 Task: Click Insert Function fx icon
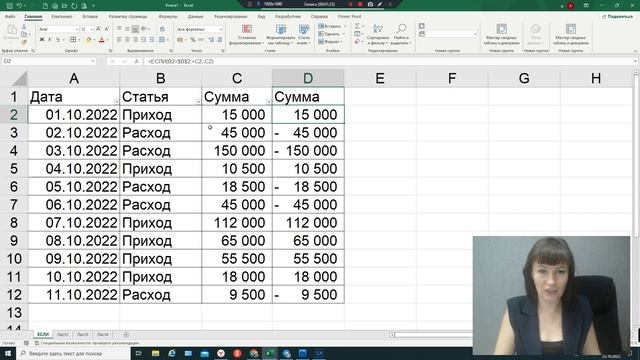pyautogui.click(x=136, y=61)
